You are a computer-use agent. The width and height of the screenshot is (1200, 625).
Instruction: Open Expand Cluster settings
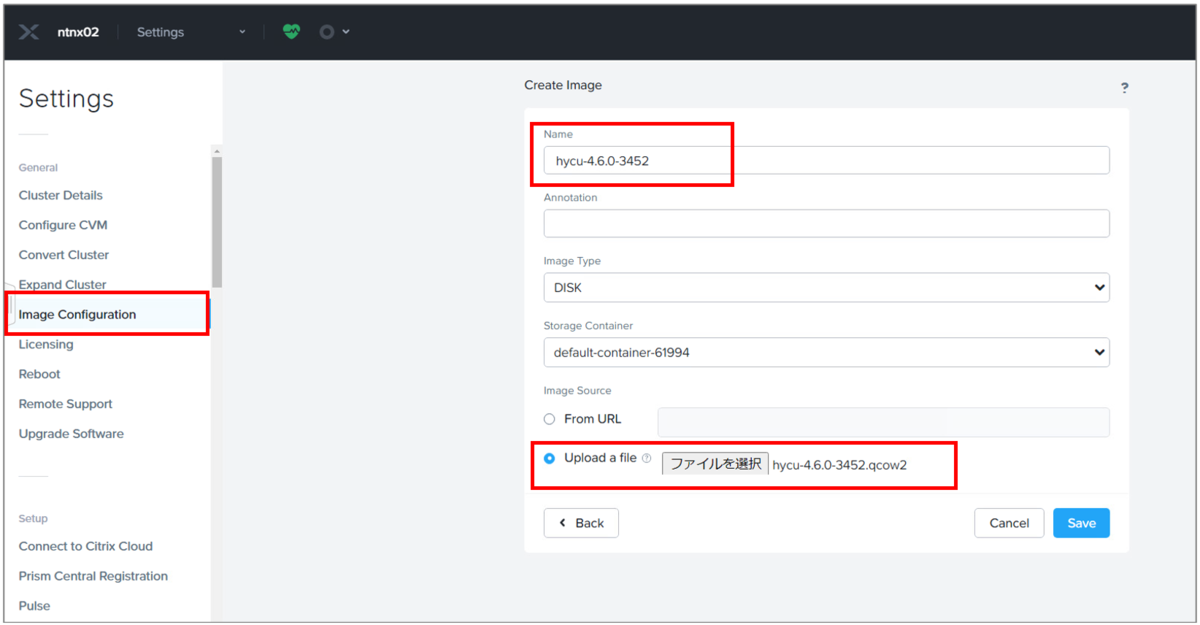[x=62, y=285]
